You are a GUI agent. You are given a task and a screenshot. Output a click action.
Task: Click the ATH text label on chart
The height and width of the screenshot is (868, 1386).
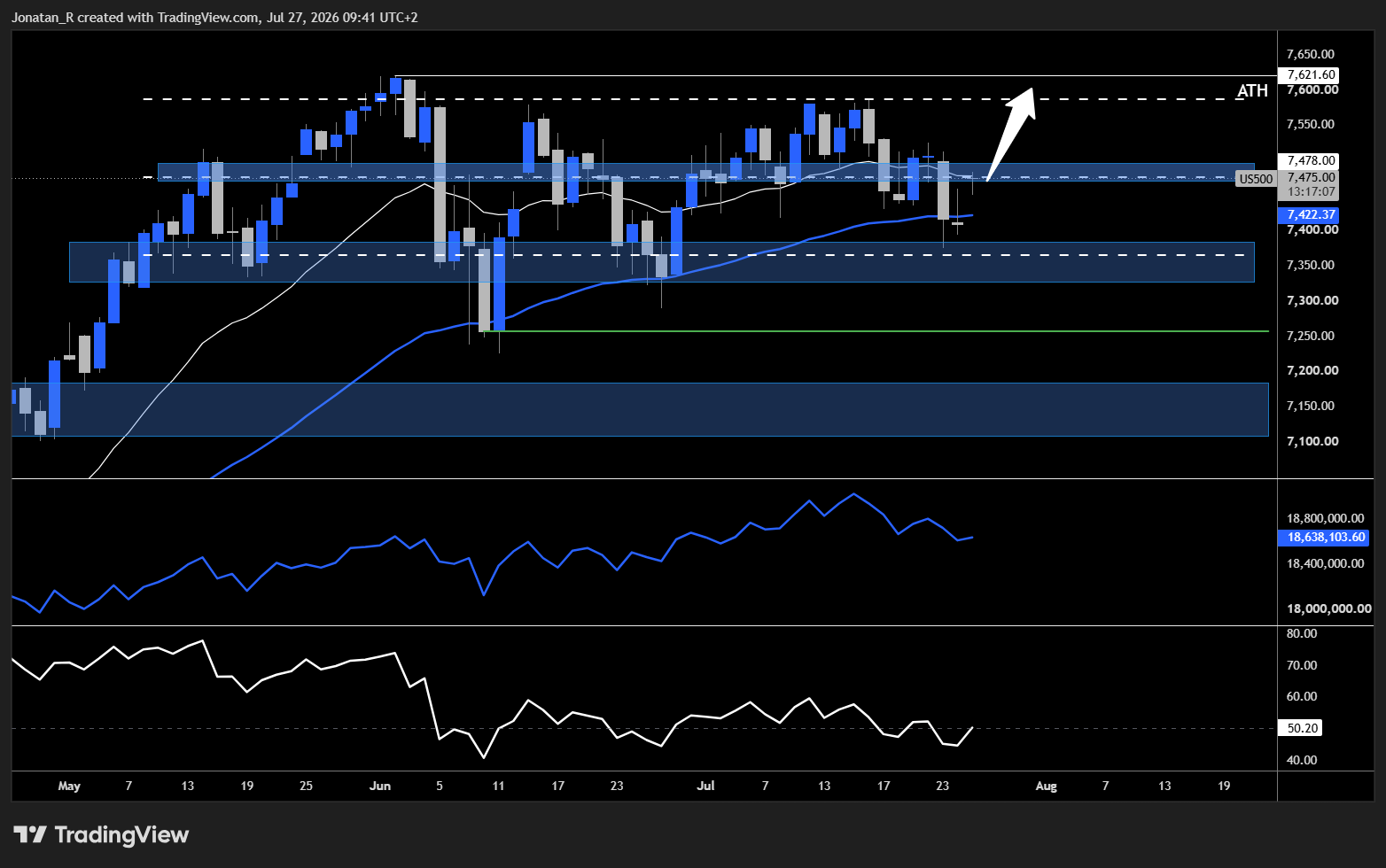pyautogui.click(x=1252, y=90)
